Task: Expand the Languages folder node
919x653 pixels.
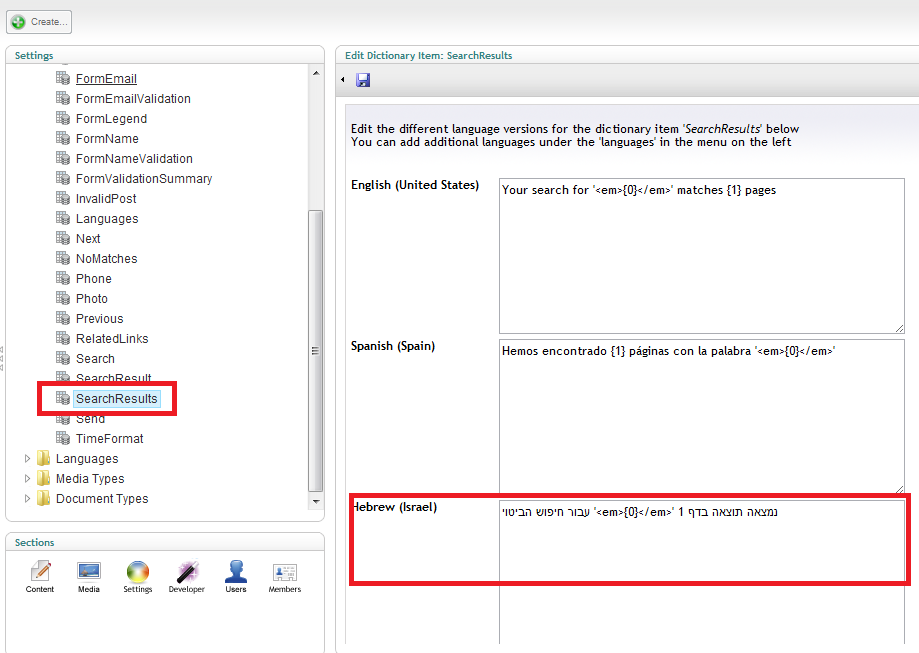Action: [27, 458]
